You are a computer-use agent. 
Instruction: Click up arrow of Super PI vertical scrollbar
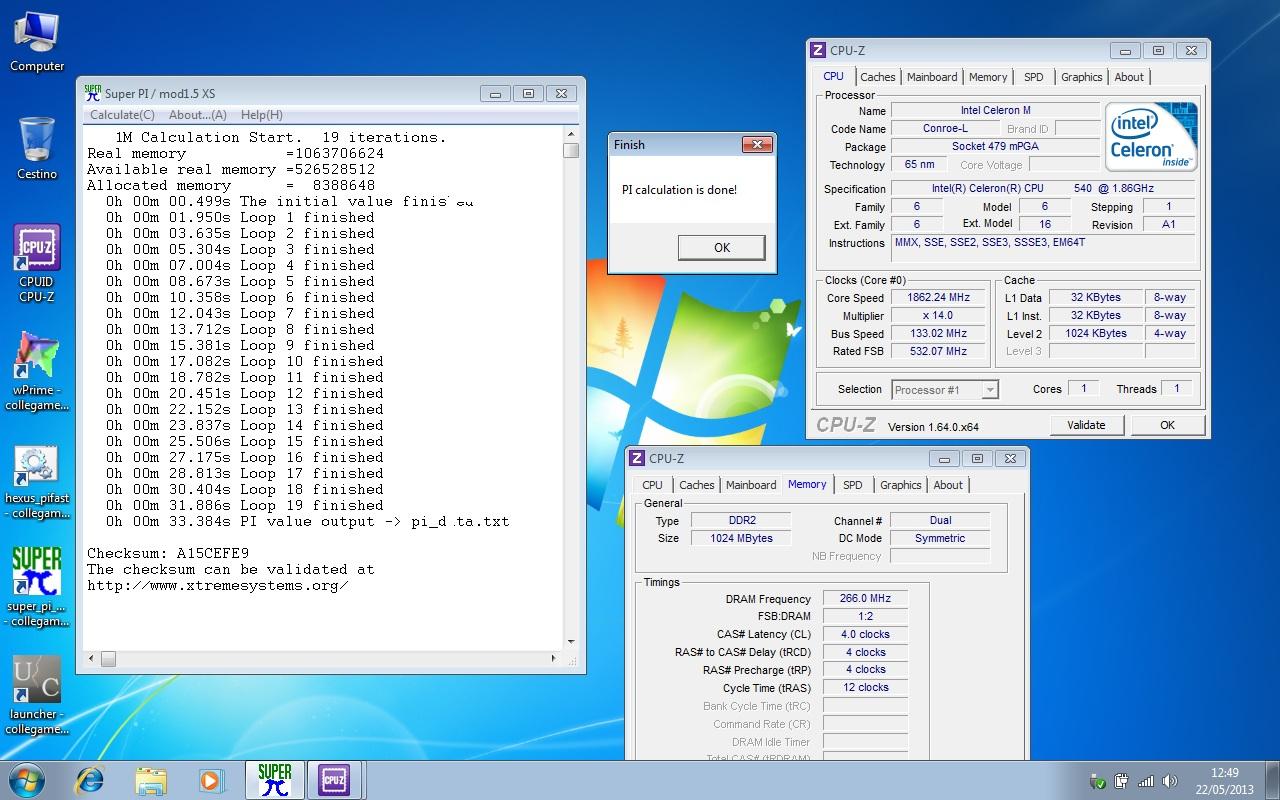pos(571,134)
